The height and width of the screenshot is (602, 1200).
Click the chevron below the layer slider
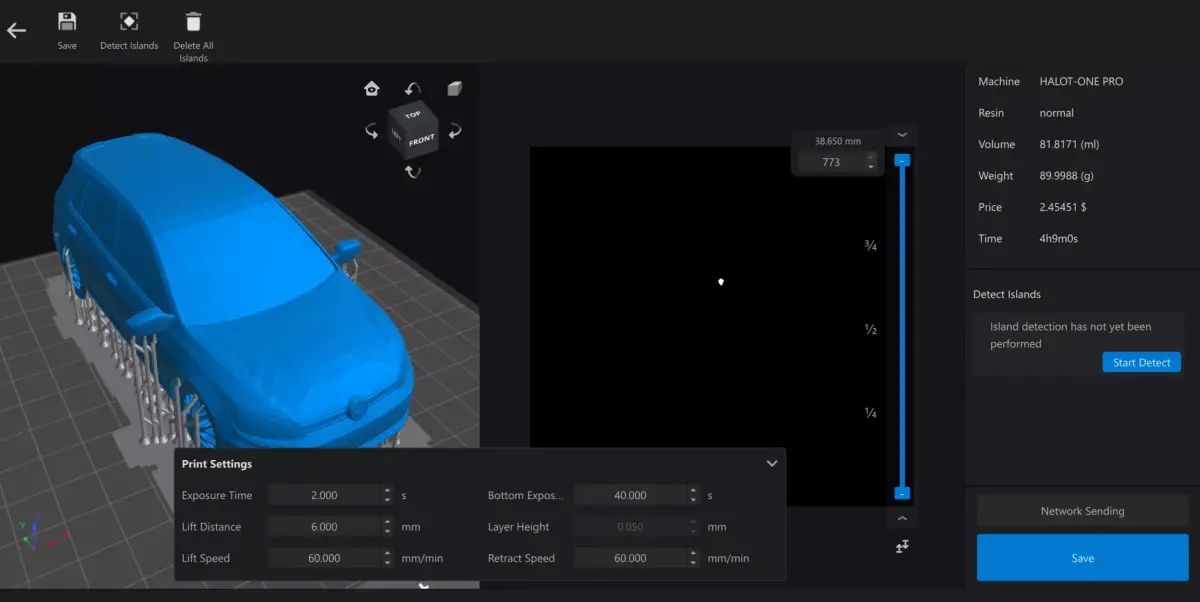tap(902, 518)
